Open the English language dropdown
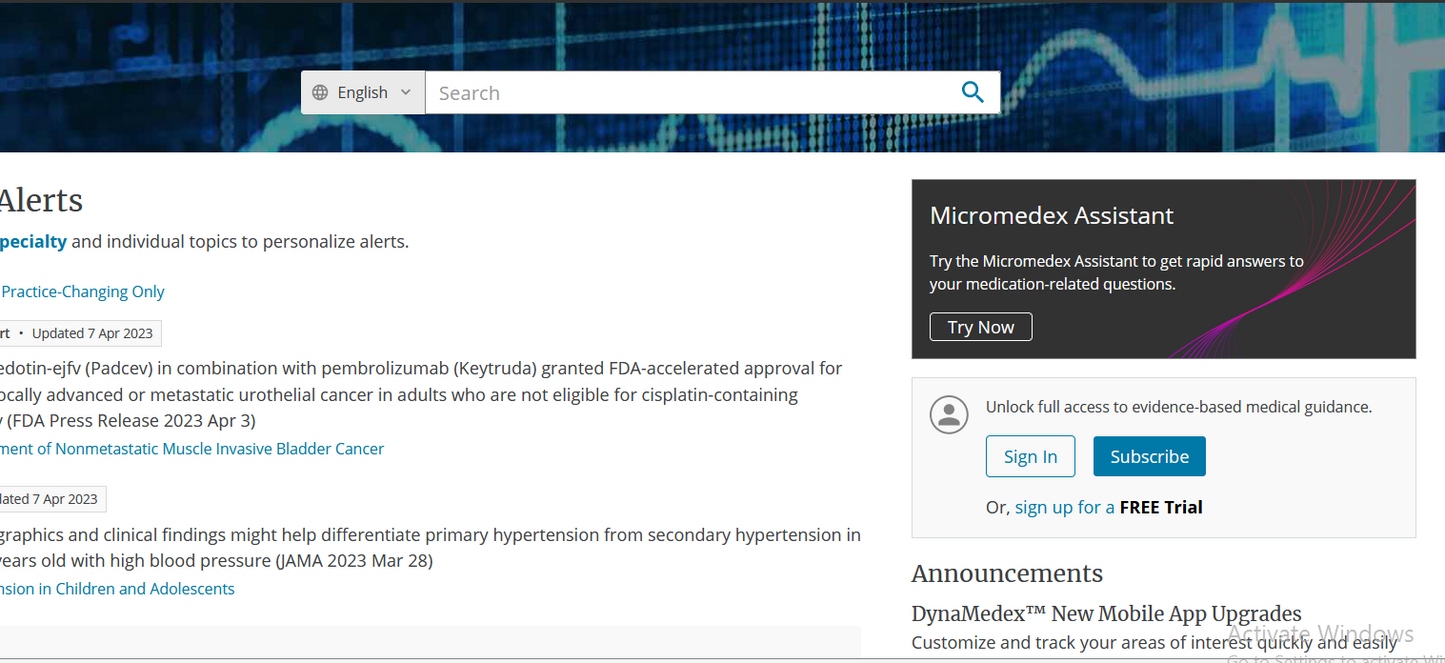Screen dimensions: 1445x663 363,93
